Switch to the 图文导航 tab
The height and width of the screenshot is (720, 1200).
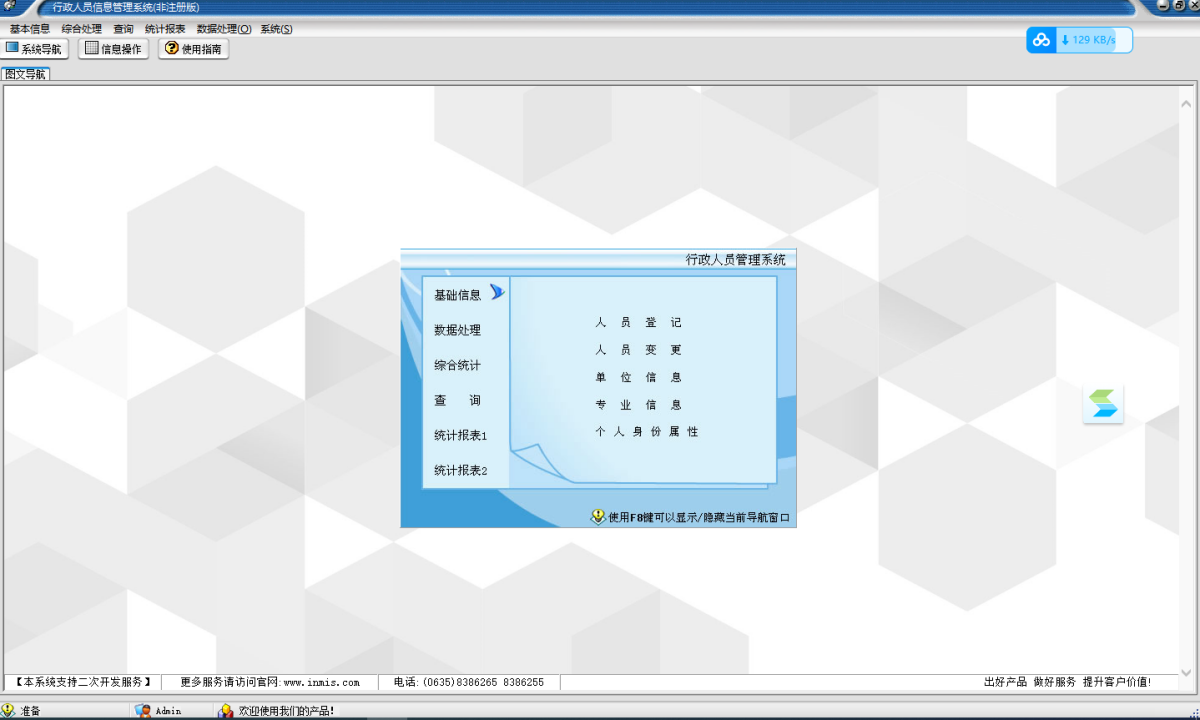pyautogui.click(x=25, y=74)
